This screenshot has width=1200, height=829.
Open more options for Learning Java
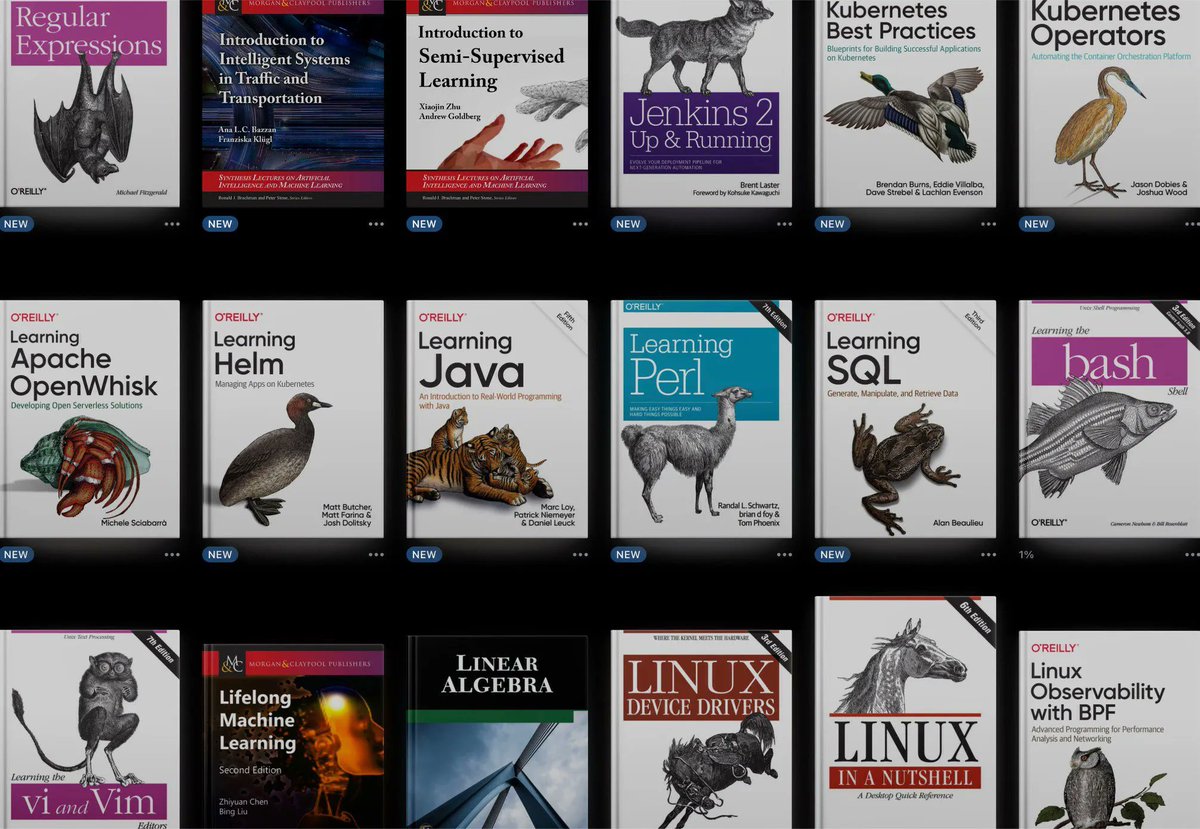580,554
